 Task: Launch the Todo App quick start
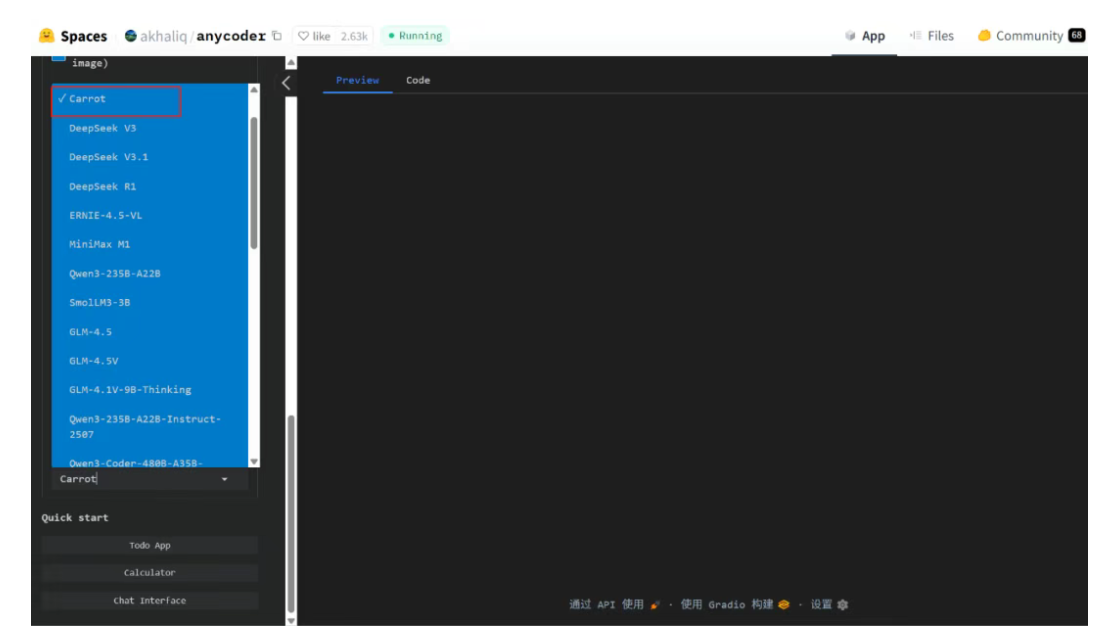coord(149,546)
